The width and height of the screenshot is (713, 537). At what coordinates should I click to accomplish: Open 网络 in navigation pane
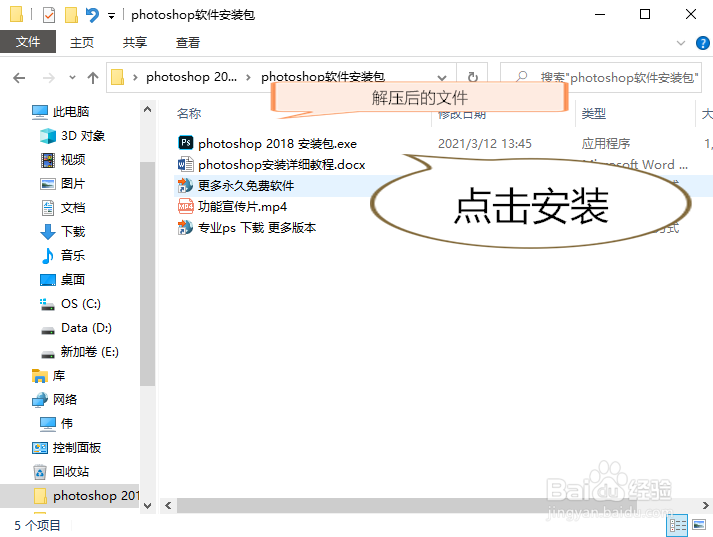[65, 400]
